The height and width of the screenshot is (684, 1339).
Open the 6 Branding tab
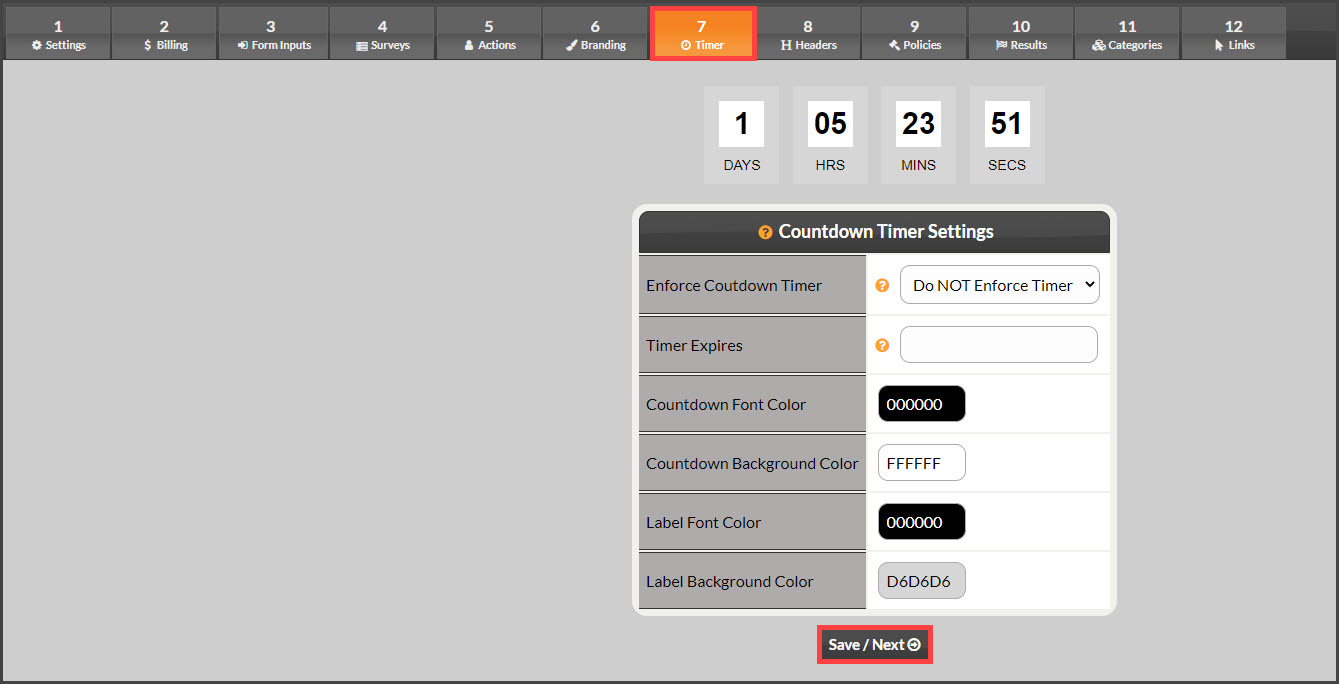click(x=595, y=33)
